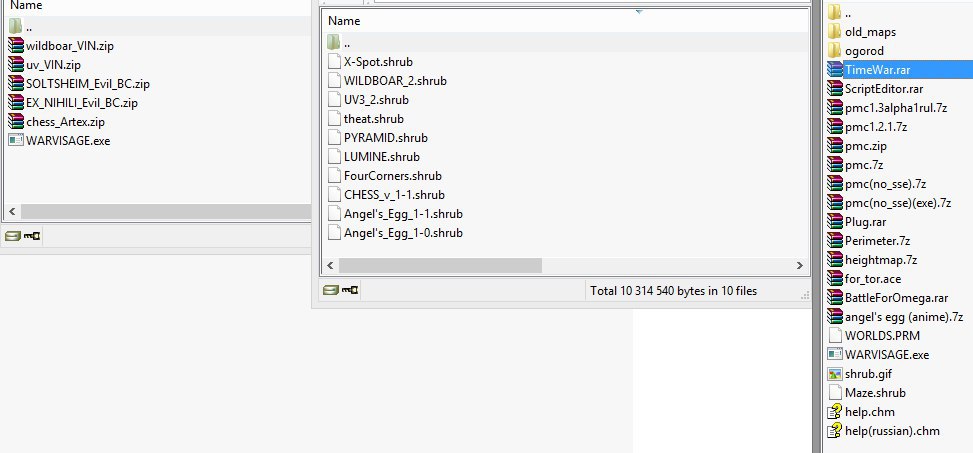Click the total bytes status text

(673, 290)
